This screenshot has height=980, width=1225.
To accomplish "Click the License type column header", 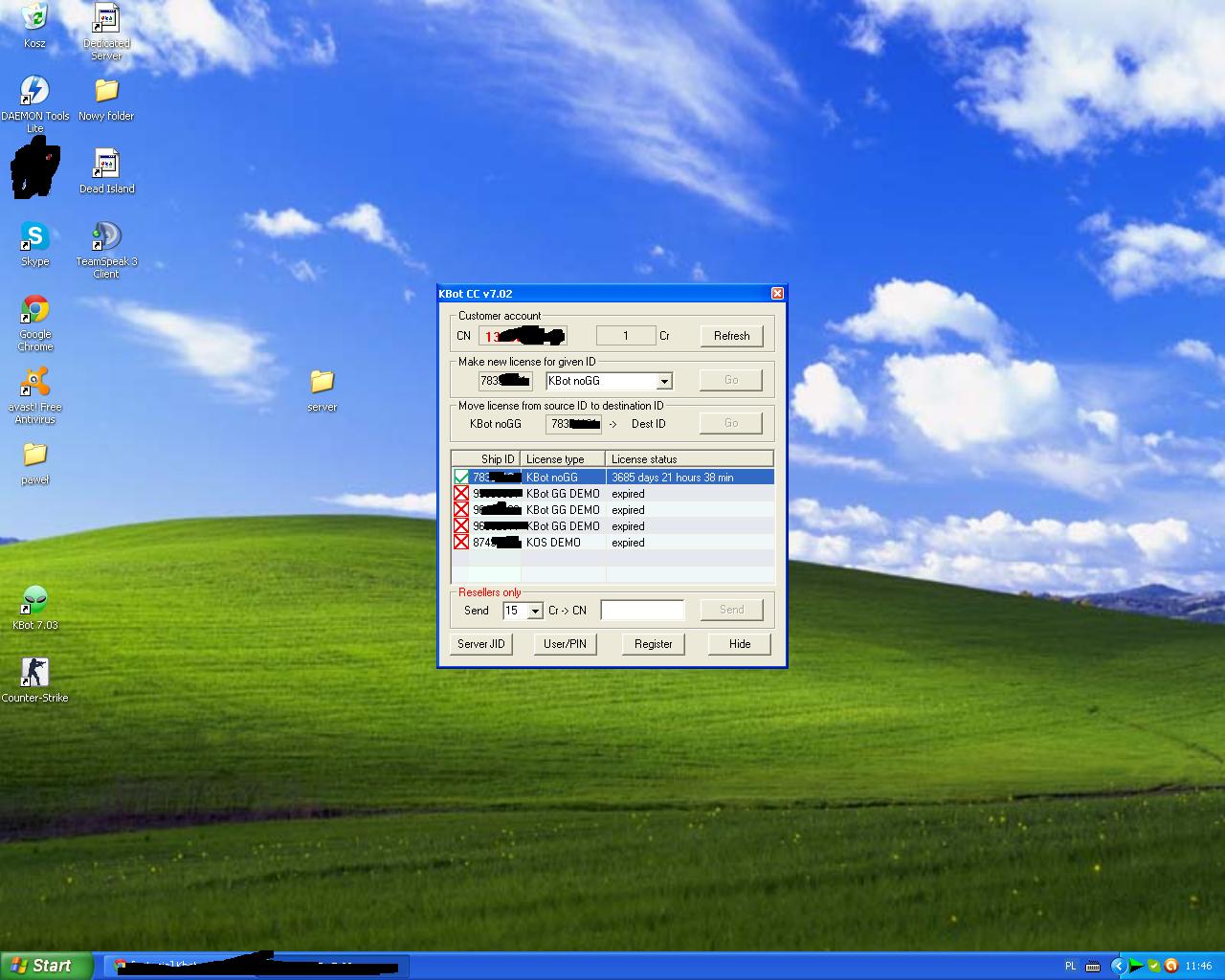I will coord(563,458).
